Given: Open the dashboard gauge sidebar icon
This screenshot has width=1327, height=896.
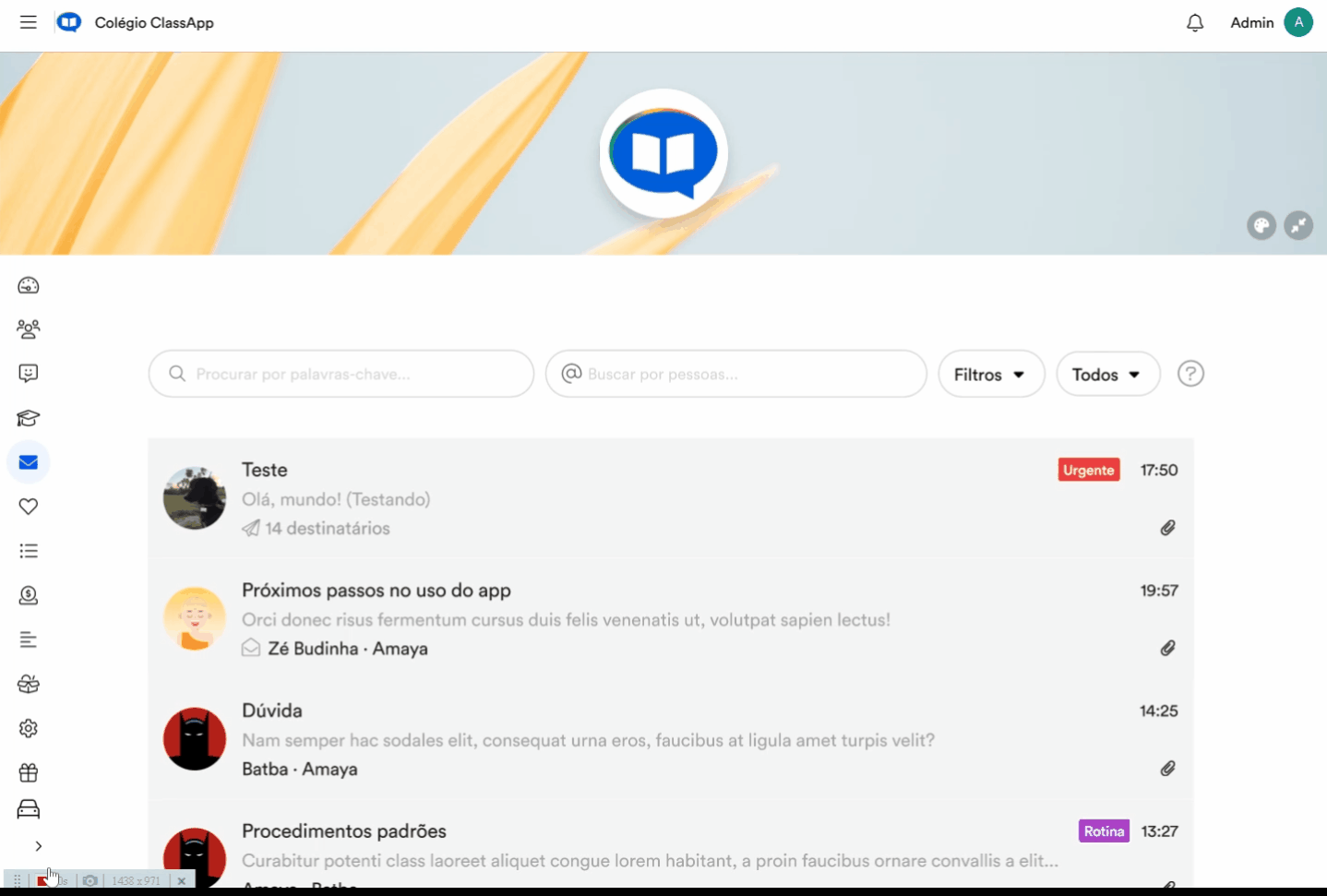Looking at the screenshot, I should coord(29,285).
